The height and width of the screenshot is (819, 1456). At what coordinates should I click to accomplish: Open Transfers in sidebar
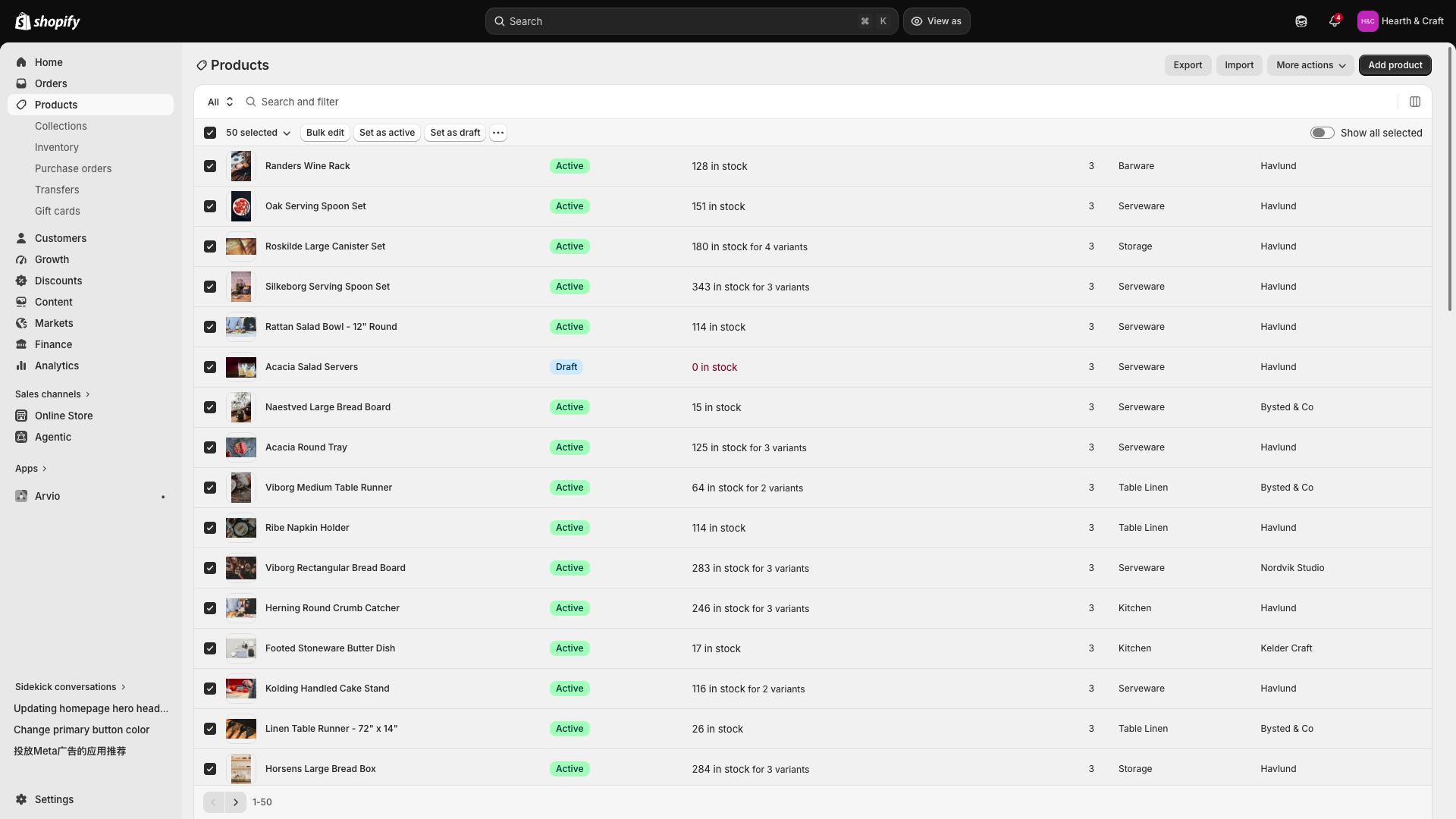pyautogui.click(x=57, y=190)
